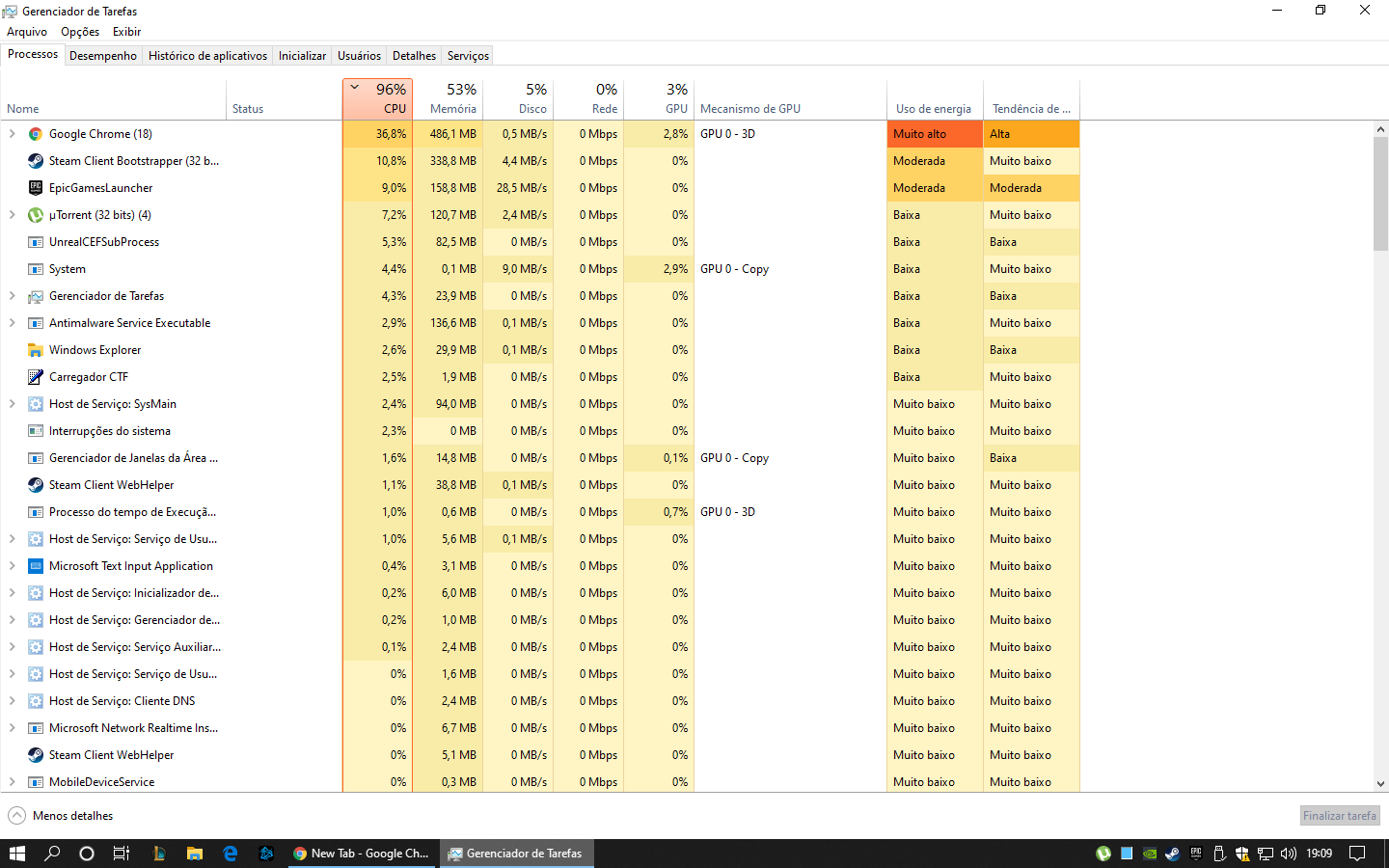This screenshot has height=868, width=1389.
Task: Click the MobileDeviceService process icon
Action: coord(36,782)
